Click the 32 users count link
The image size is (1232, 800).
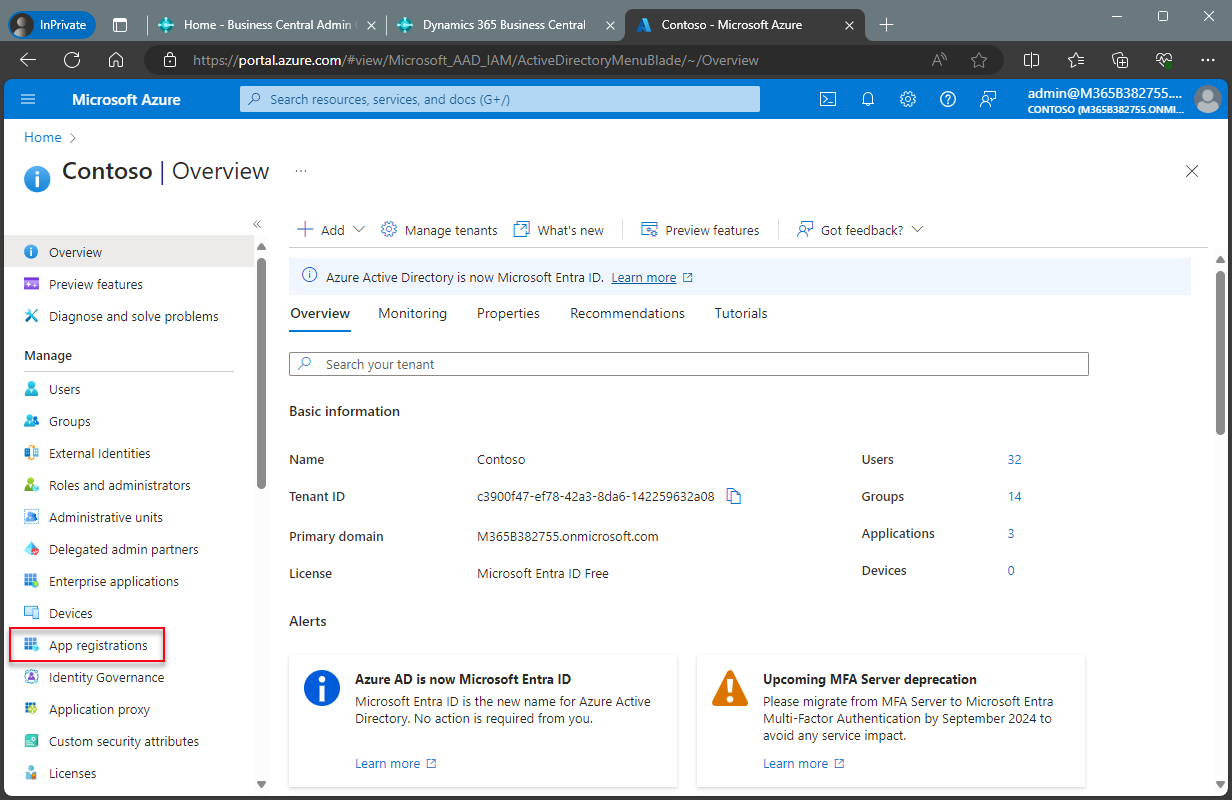point(1014,459)
